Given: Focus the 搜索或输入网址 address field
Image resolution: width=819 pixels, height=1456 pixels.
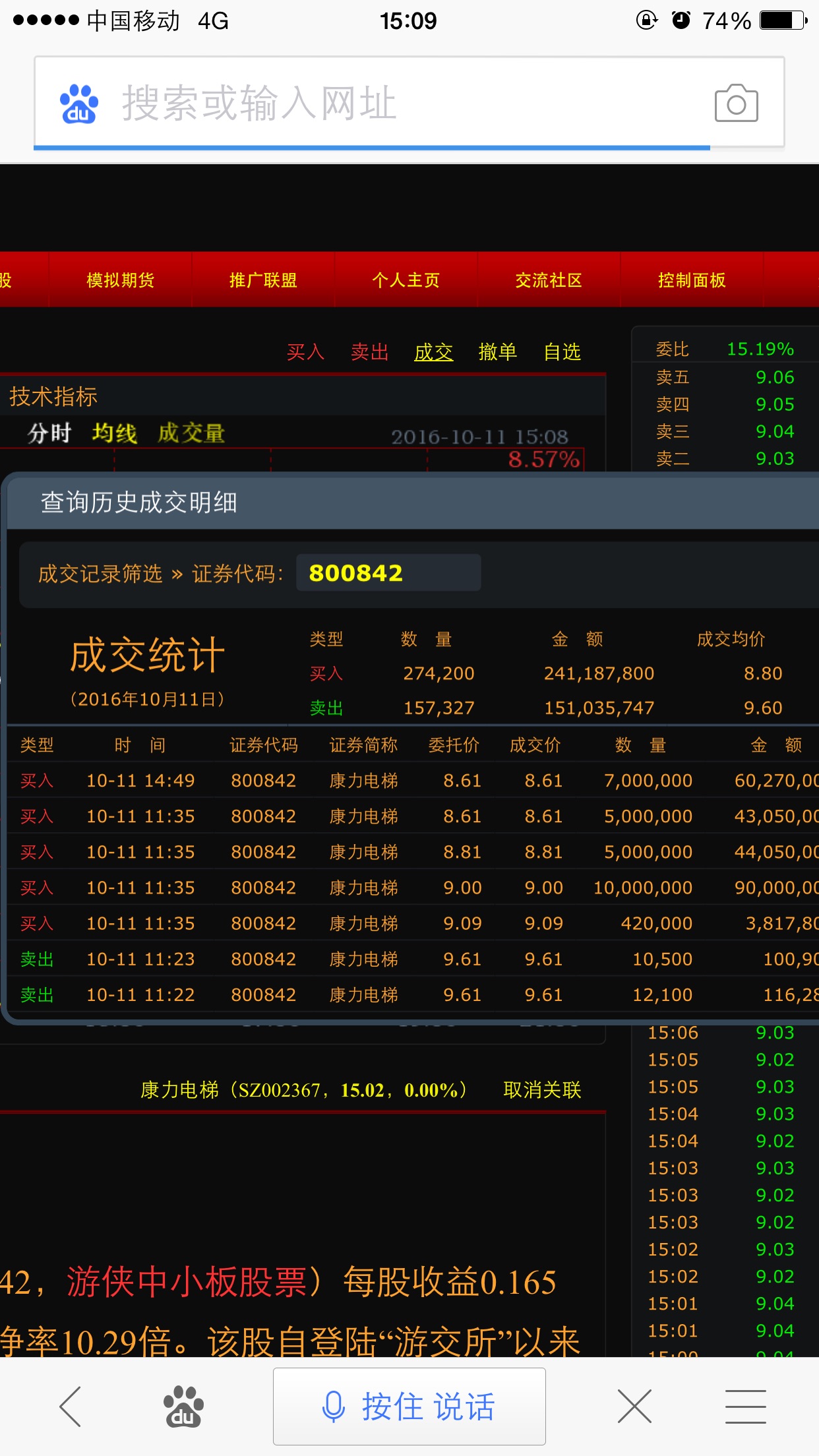Looking at the screenshot, I should pyautogui.click(x=396, y=104).
